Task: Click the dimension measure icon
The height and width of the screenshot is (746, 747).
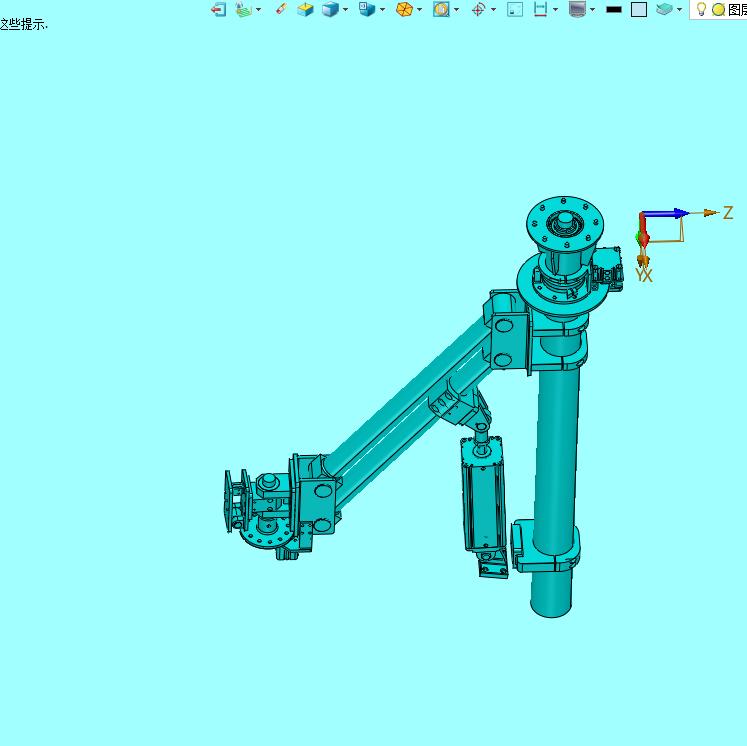Action: coord(540,9)
